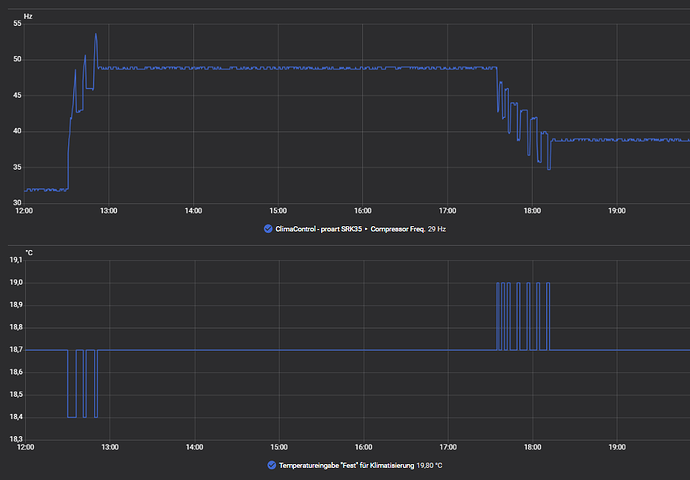The image size is (690, 480).
Task: Click the 19,0 value on the °C axis
Action: pos(16,282)
